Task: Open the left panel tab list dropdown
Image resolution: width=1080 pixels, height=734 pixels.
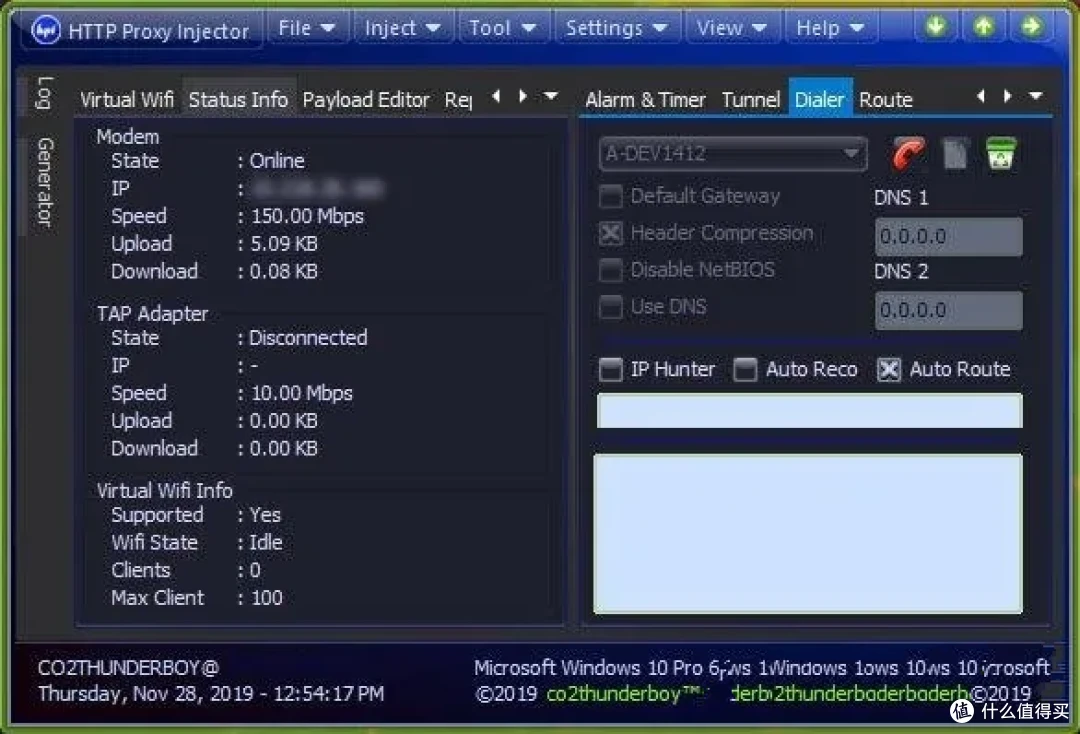Action: click(x=550, y=96)
